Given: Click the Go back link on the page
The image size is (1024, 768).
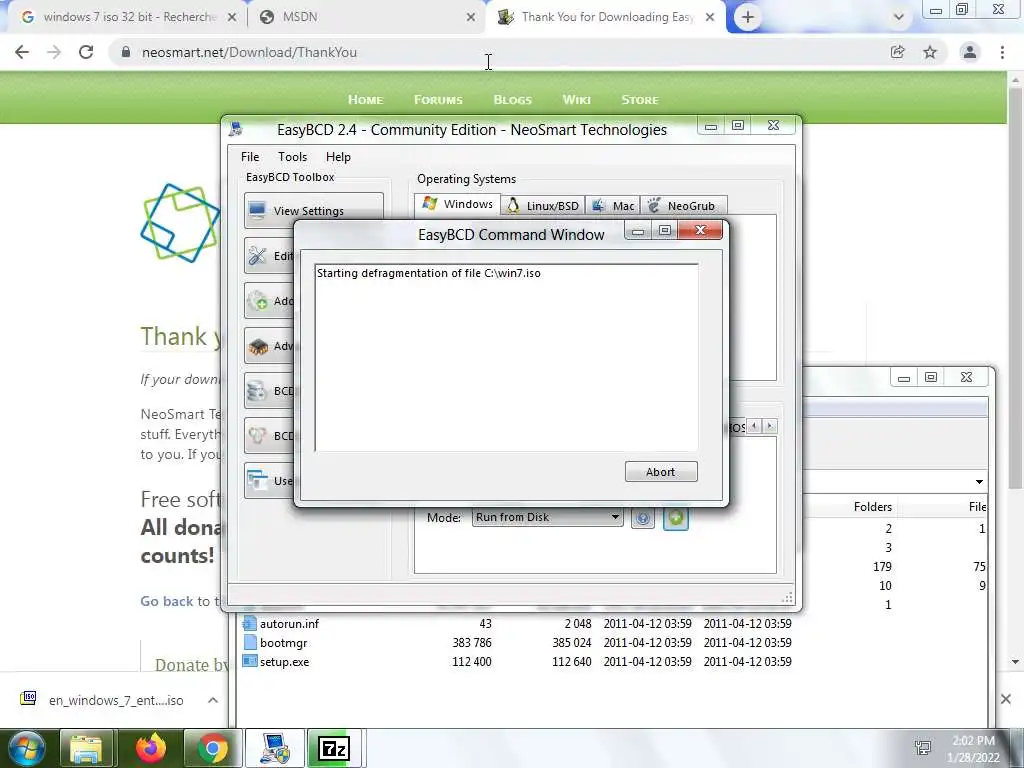Looking at the screenshot, I should click(167, 601).
